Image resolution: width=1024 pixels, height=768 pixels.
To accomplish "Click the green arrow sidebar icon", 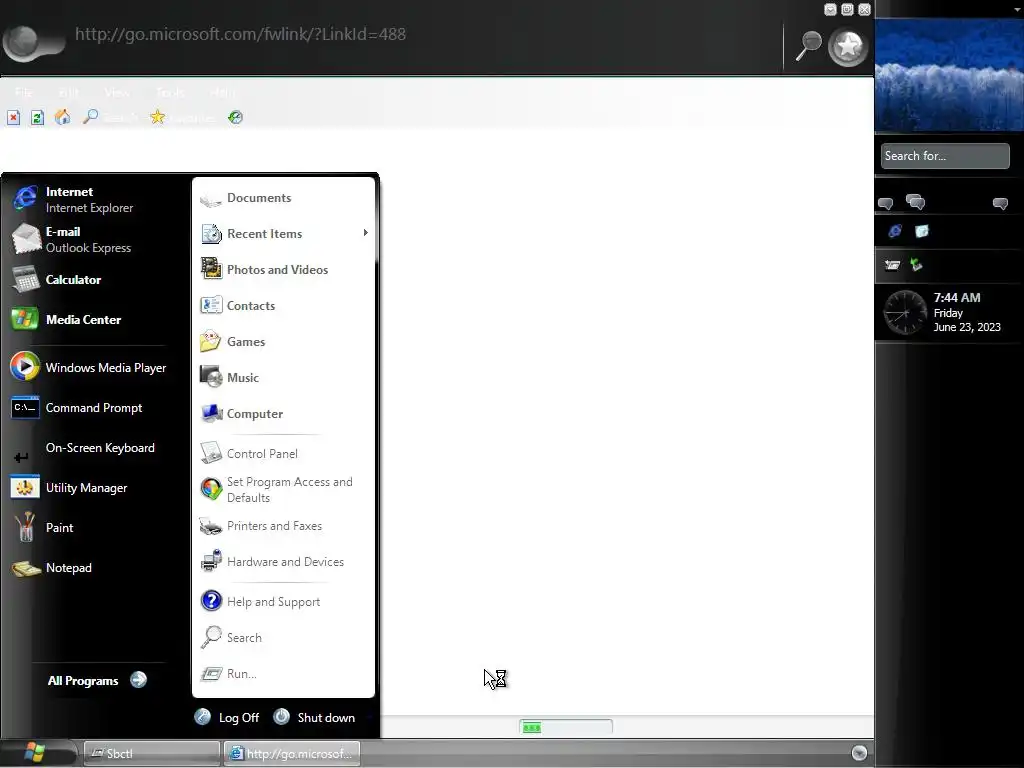I will click(x=916, y=264).
